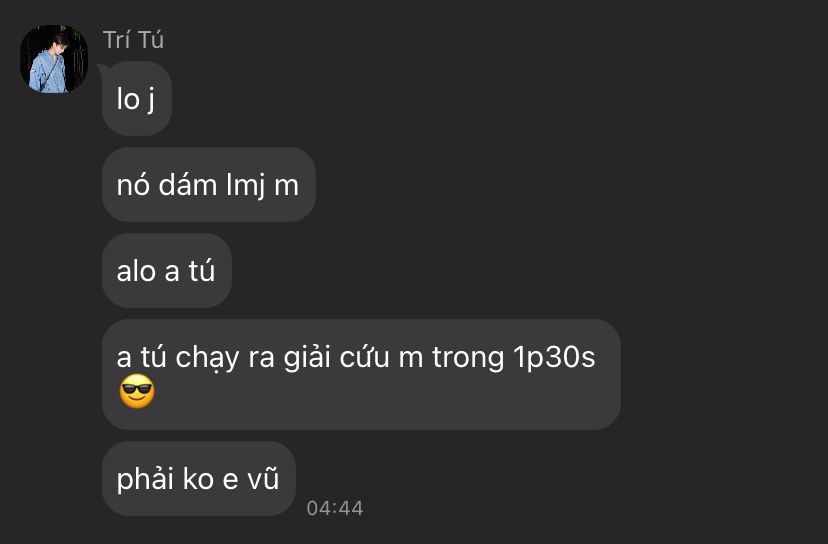
Task: Click the word "giải" in long message
Action: click(x=307, y=358)
